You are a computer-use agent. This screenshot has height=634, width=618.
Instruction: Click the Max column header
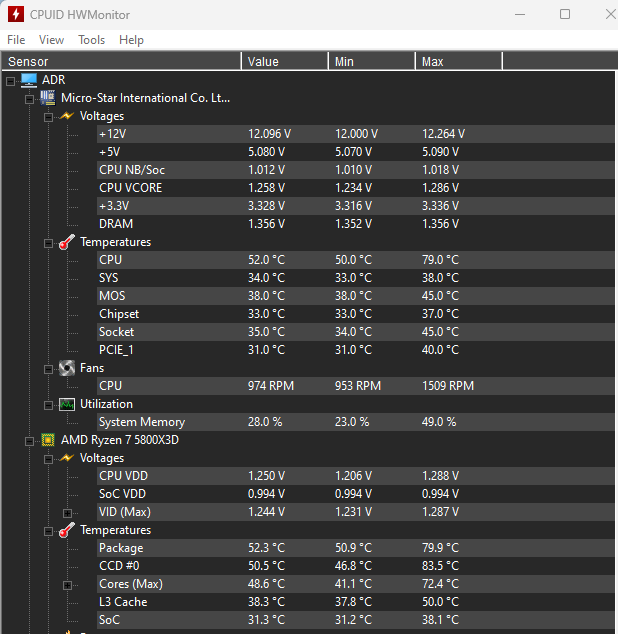(459, 61)
